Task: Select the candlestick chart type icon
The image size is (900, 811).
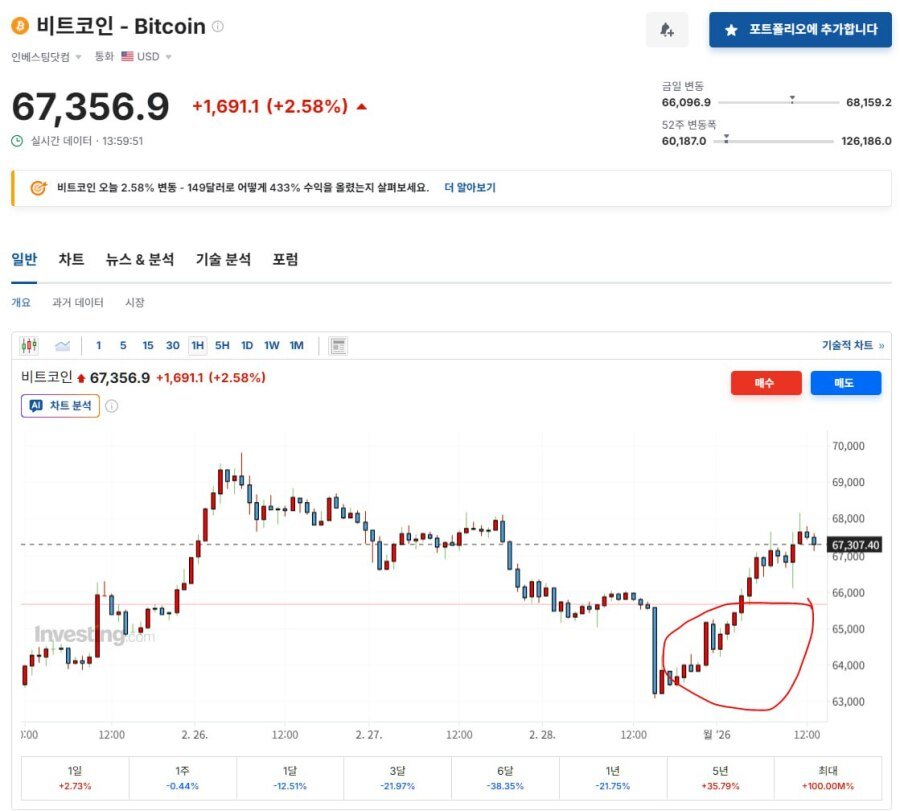Action: [29, 344]
